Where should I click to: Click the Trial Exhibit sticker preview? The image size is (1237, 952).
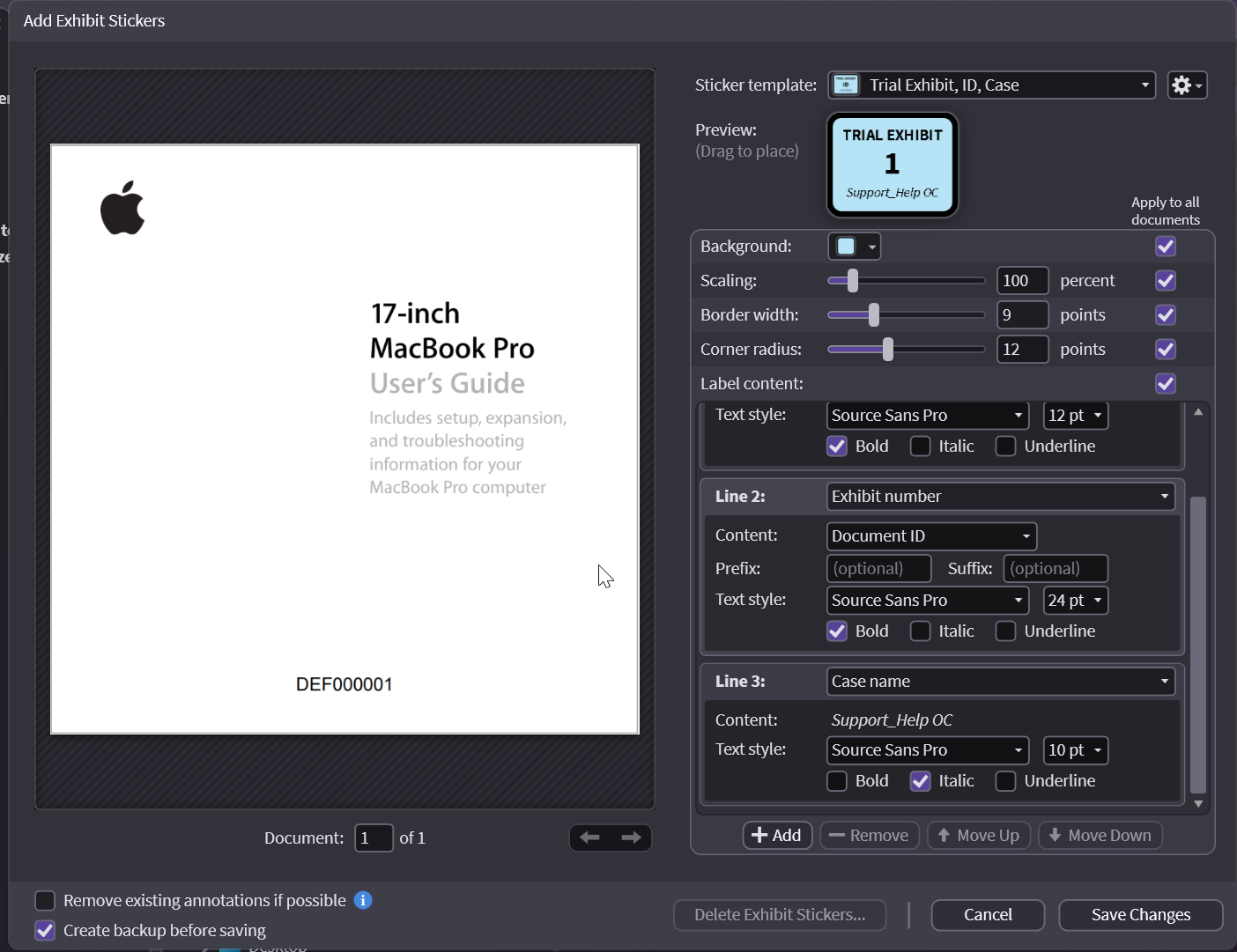point(892,165)
